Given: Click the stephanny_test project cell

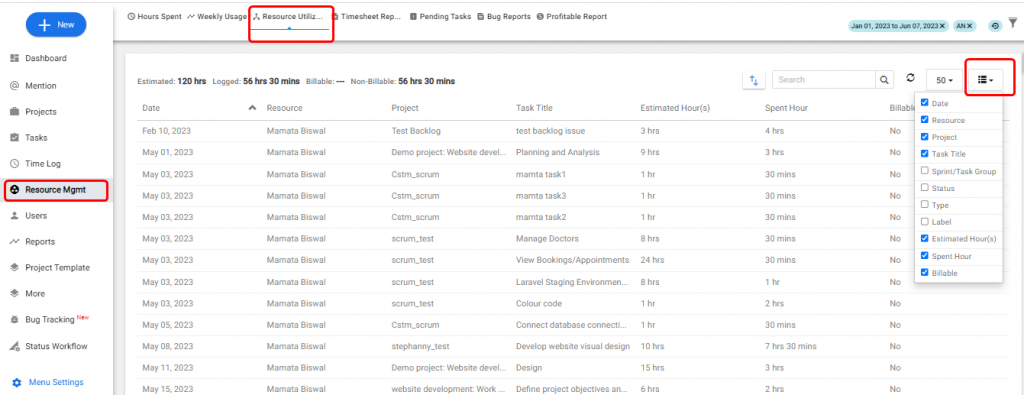Looking at the screenshot, I should 420,346.
